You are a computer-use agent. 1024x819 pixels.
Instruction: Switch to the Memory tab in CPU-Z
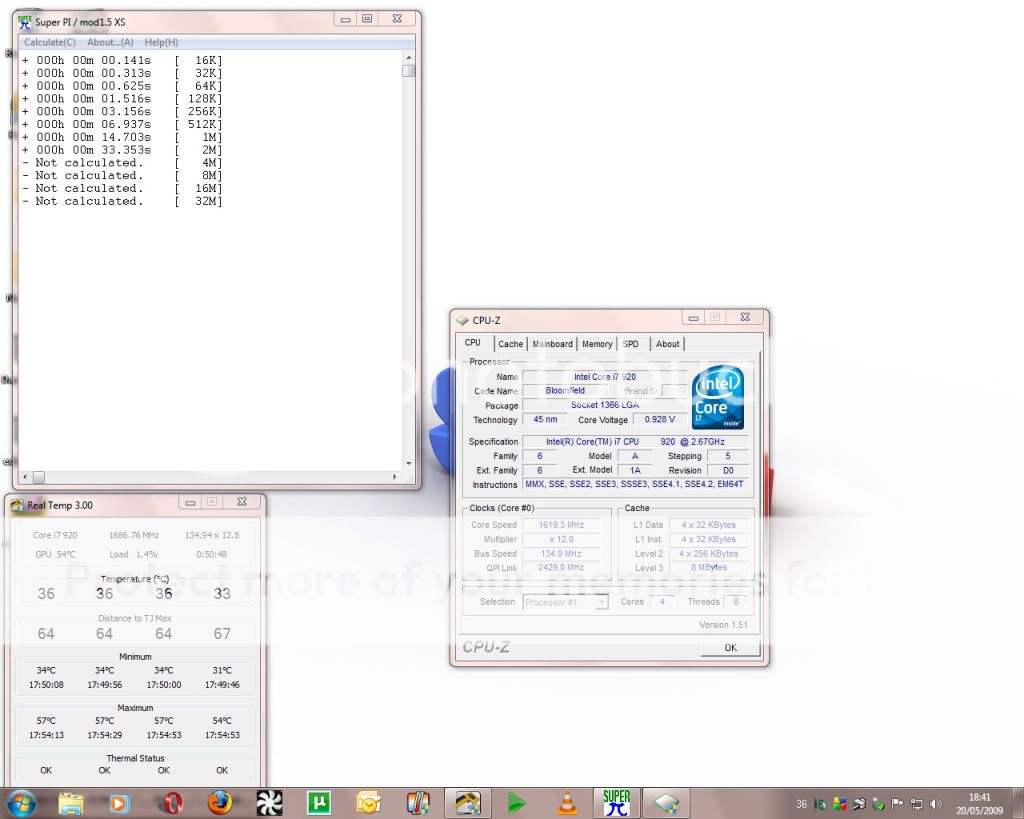click(x=597, y=344)
